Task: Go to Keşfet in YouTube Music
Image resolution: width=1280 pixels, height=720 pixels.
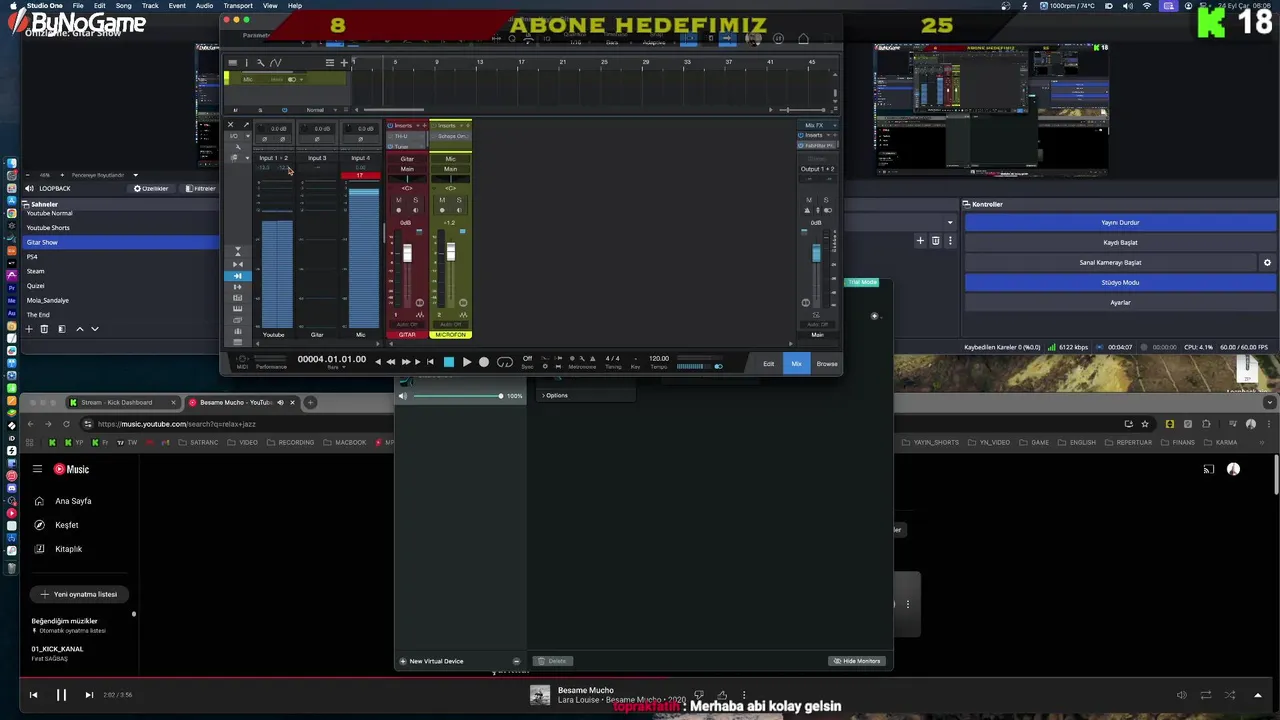Action: tap(66, 525)
